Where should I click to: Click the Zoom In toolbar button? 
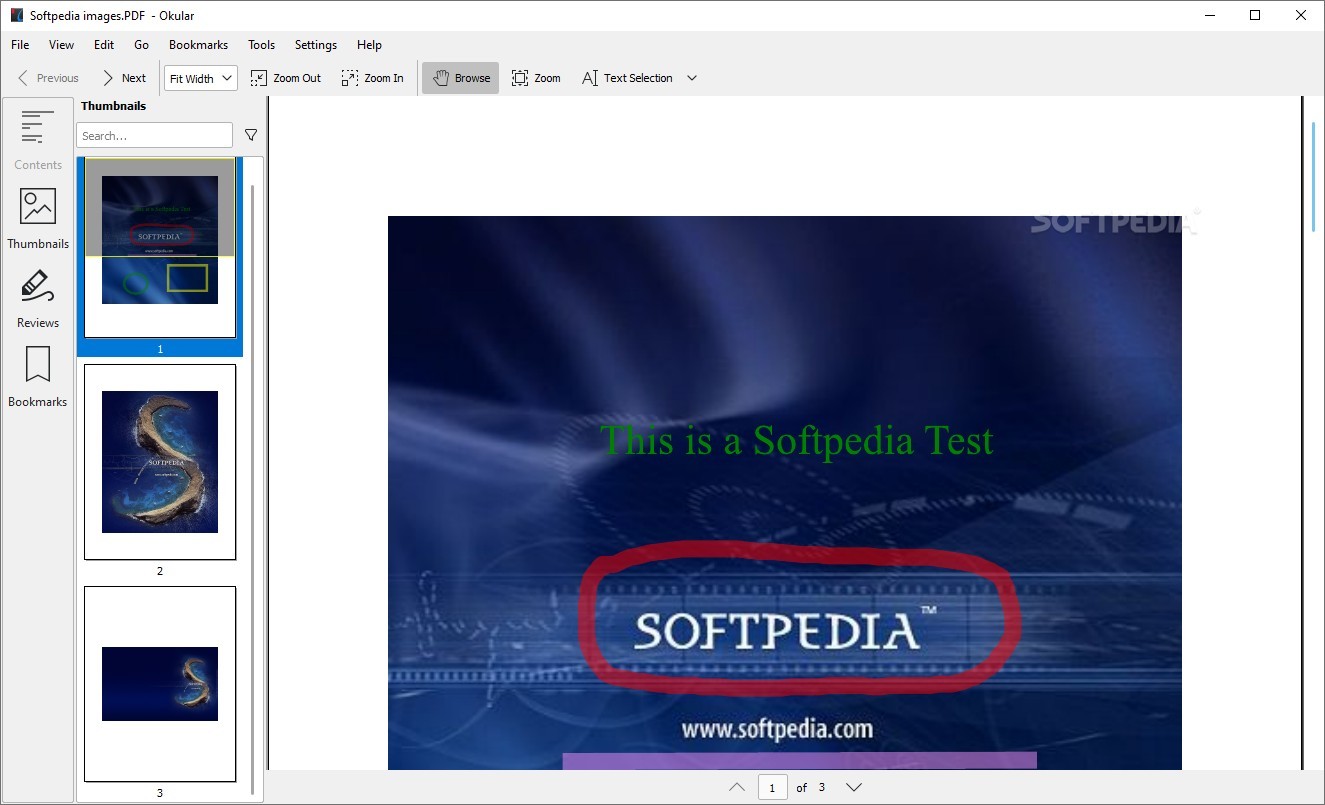[x=372, y=78]
